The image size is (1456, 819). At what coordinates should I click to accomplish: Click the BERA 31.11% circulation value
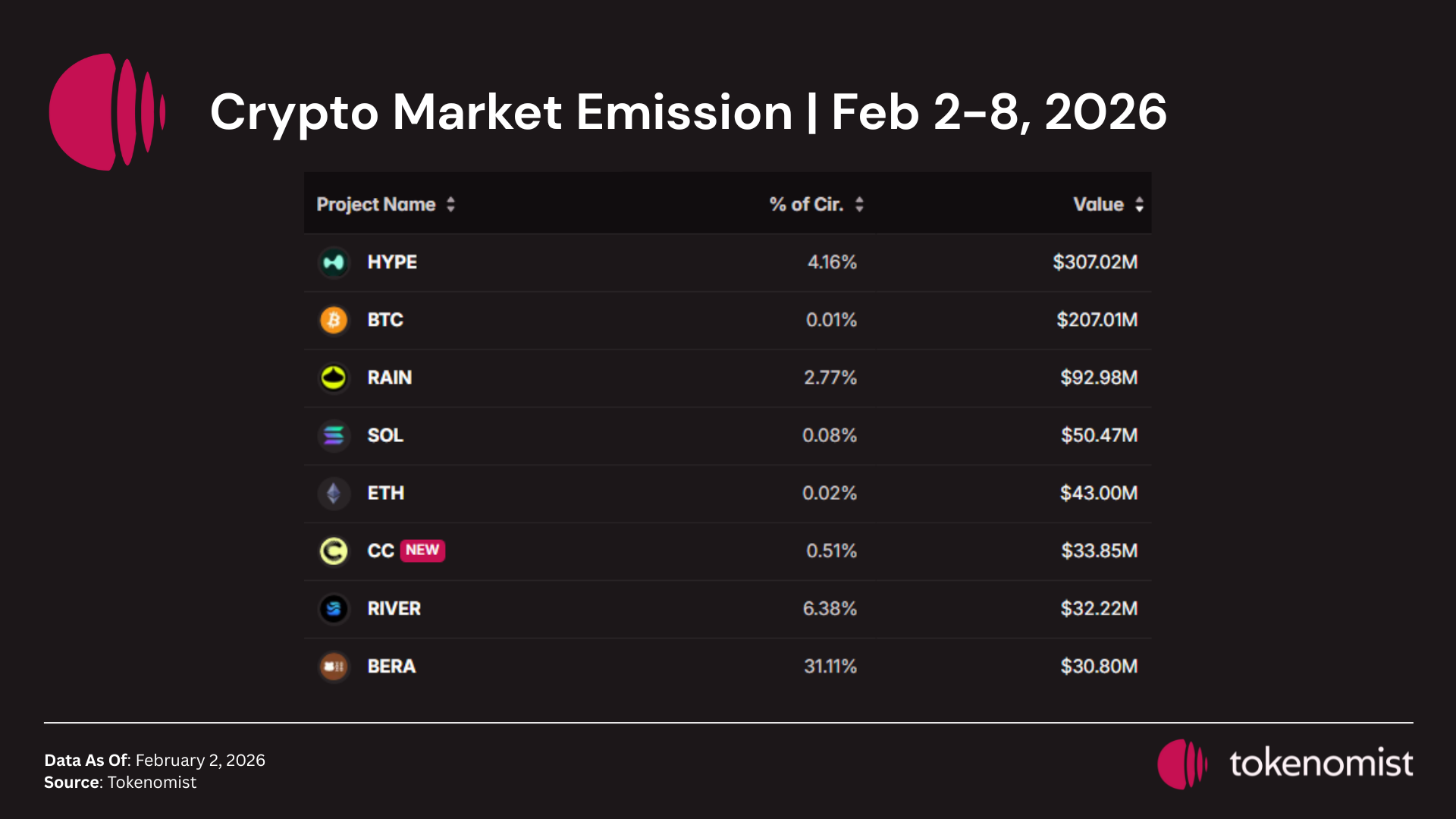pyautogui.click(x=830, y=667)
